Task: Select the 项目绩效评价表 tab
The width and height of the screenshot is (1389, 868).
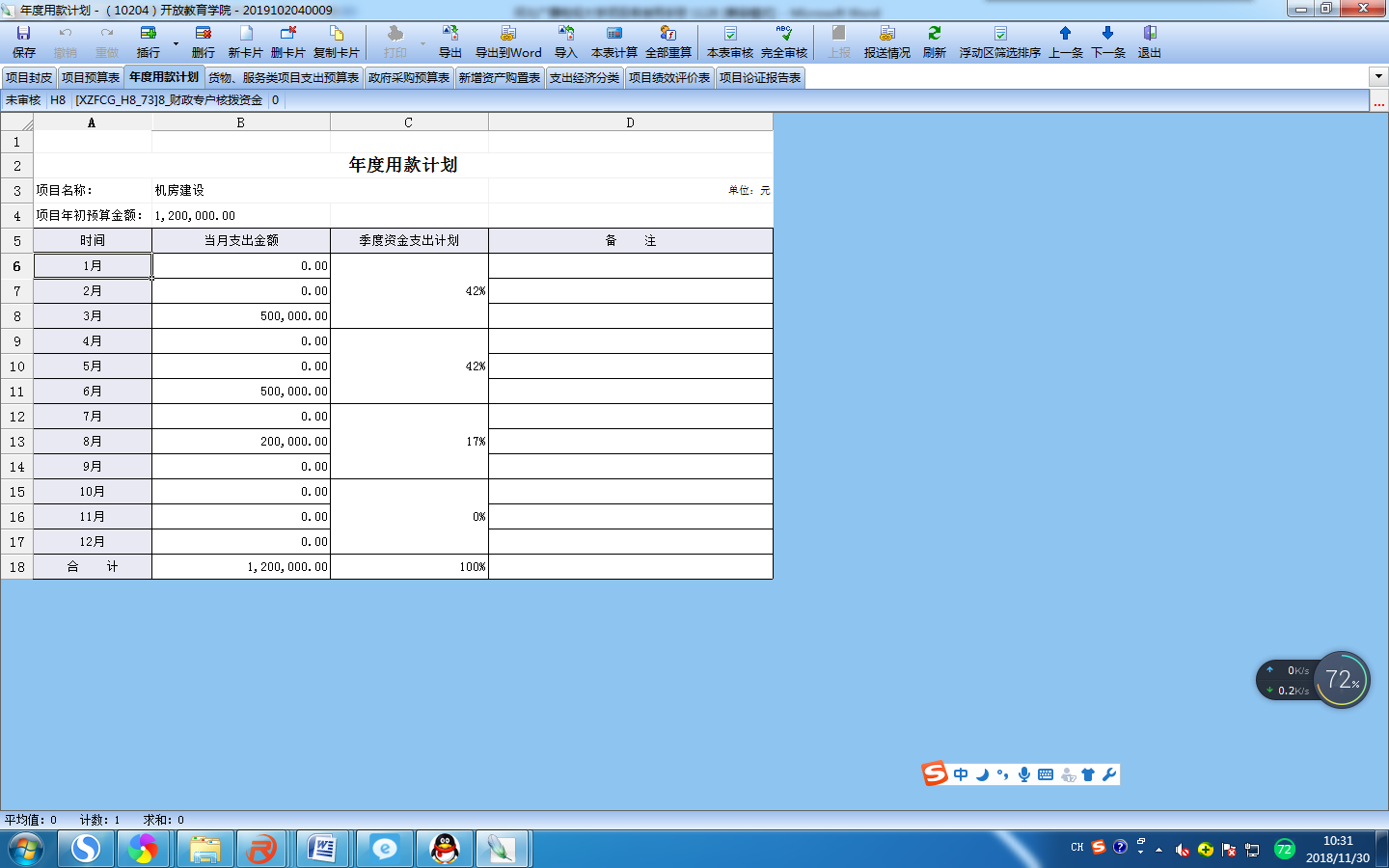Action: (x=669, y=78)
